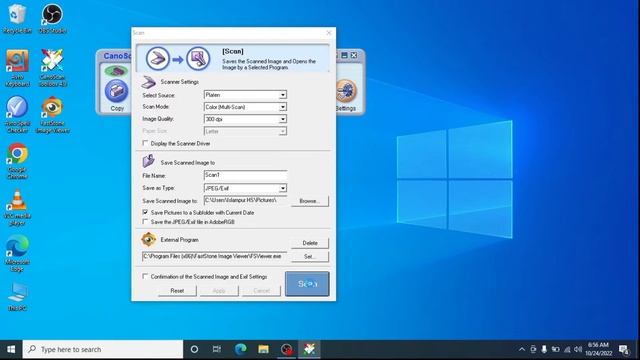Enable Display the Scanner Driver checkbox
Screen dimensions: 640x360
[145, 143]
